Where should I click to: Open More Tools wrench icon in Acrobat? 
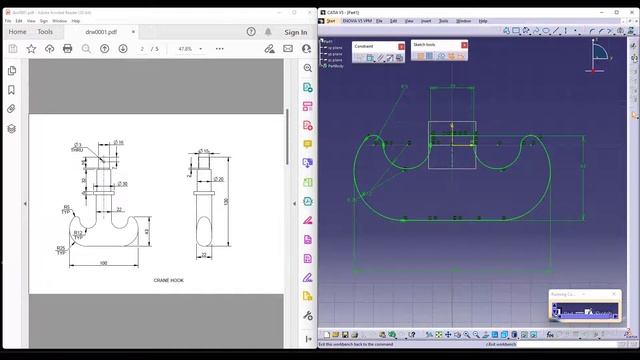pos(308,316)
